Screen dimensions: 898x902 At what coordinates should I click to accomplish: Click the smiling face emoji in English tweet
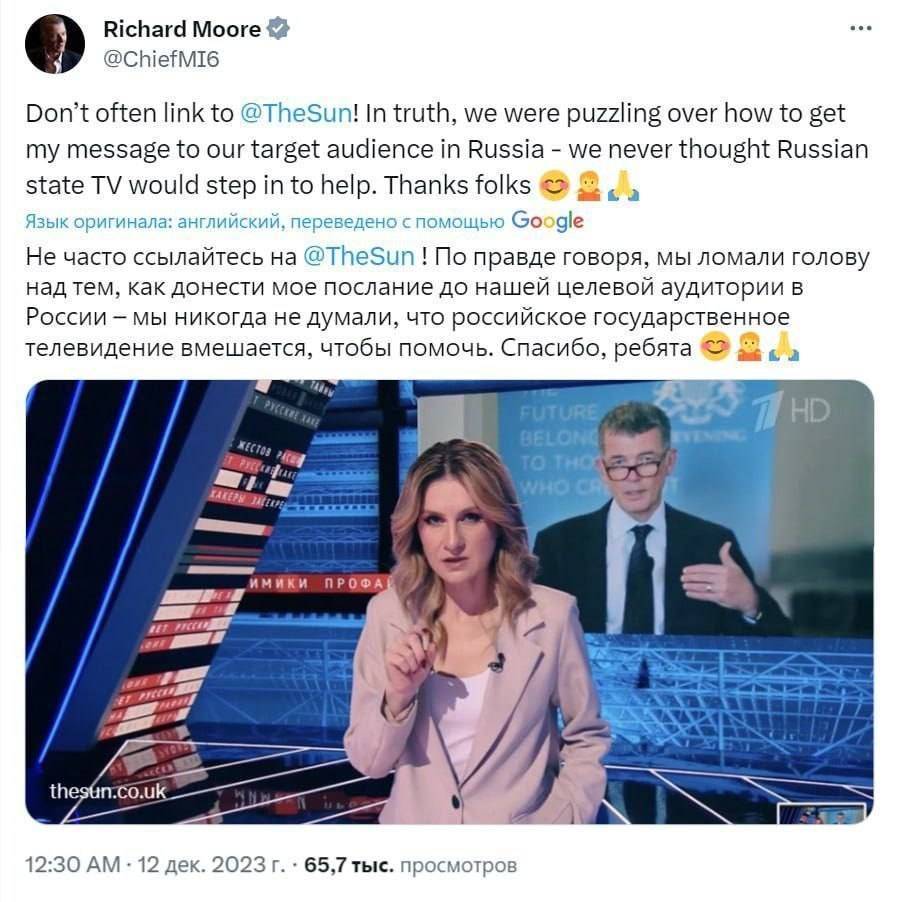click(553, 185)
